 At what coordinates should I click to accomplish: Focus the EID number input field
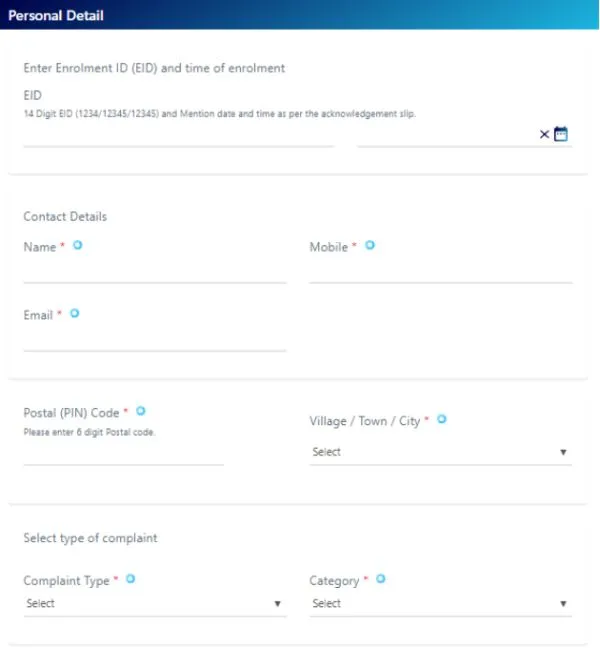[178, 135]
